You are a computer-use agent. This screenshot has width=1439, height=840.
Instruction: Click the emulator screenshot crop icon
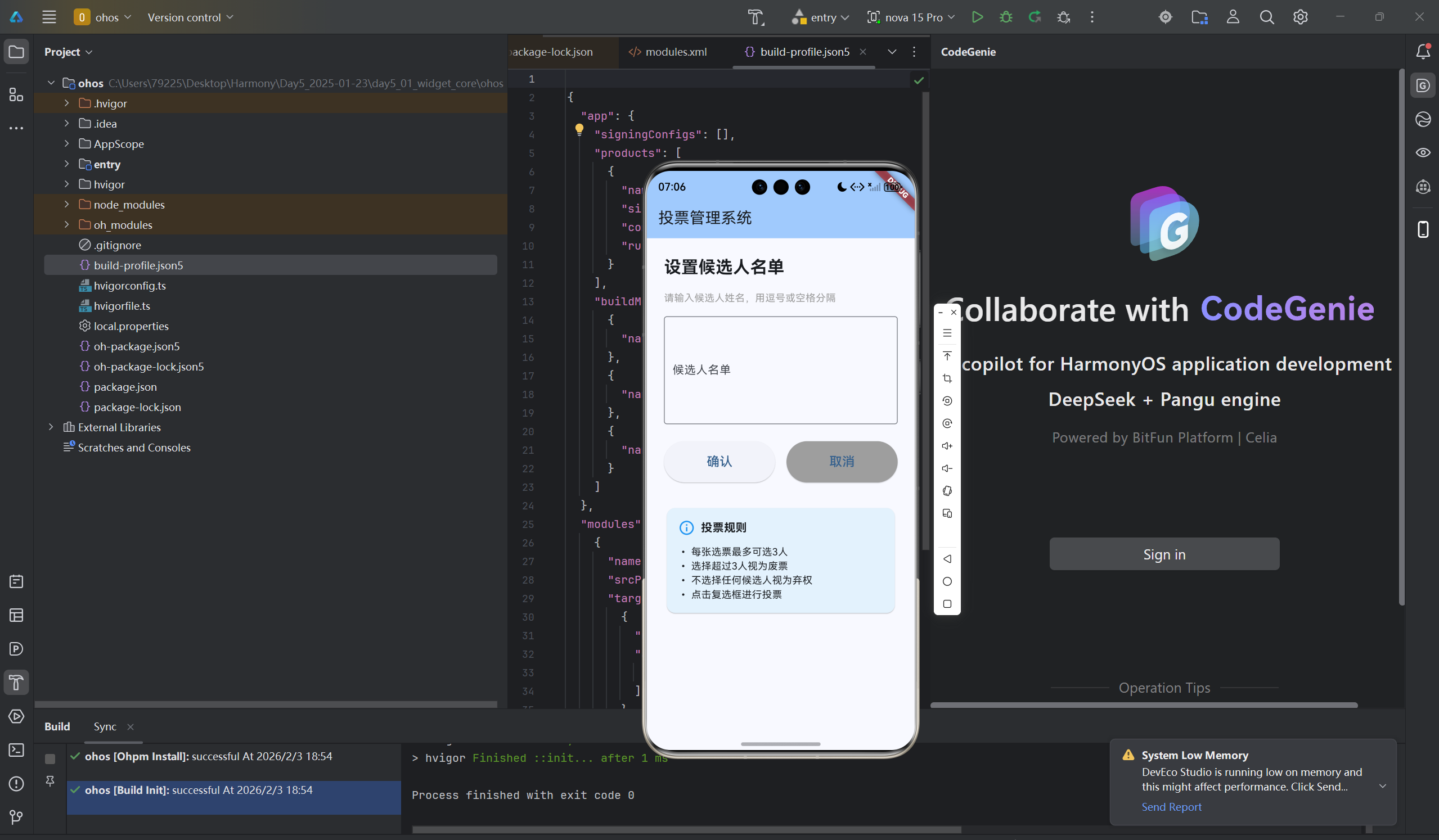coord(947,378)
